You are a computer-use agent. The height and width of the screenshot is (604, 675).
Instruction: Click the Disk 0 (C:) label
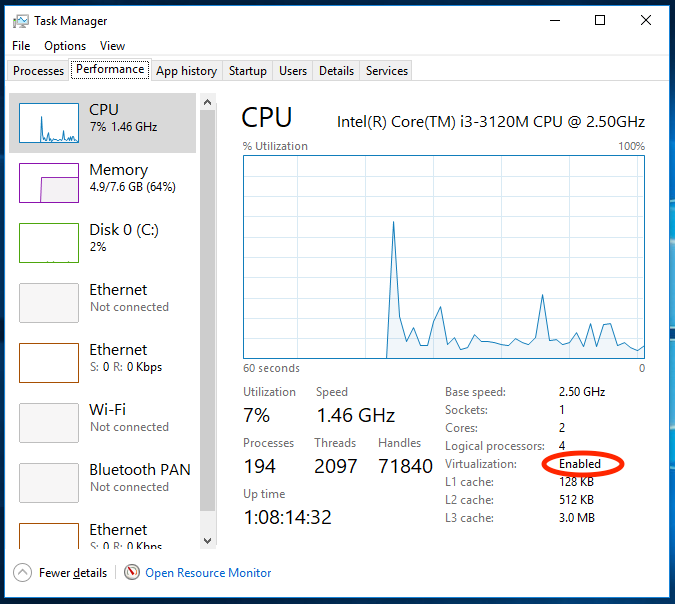click(124, 229)
